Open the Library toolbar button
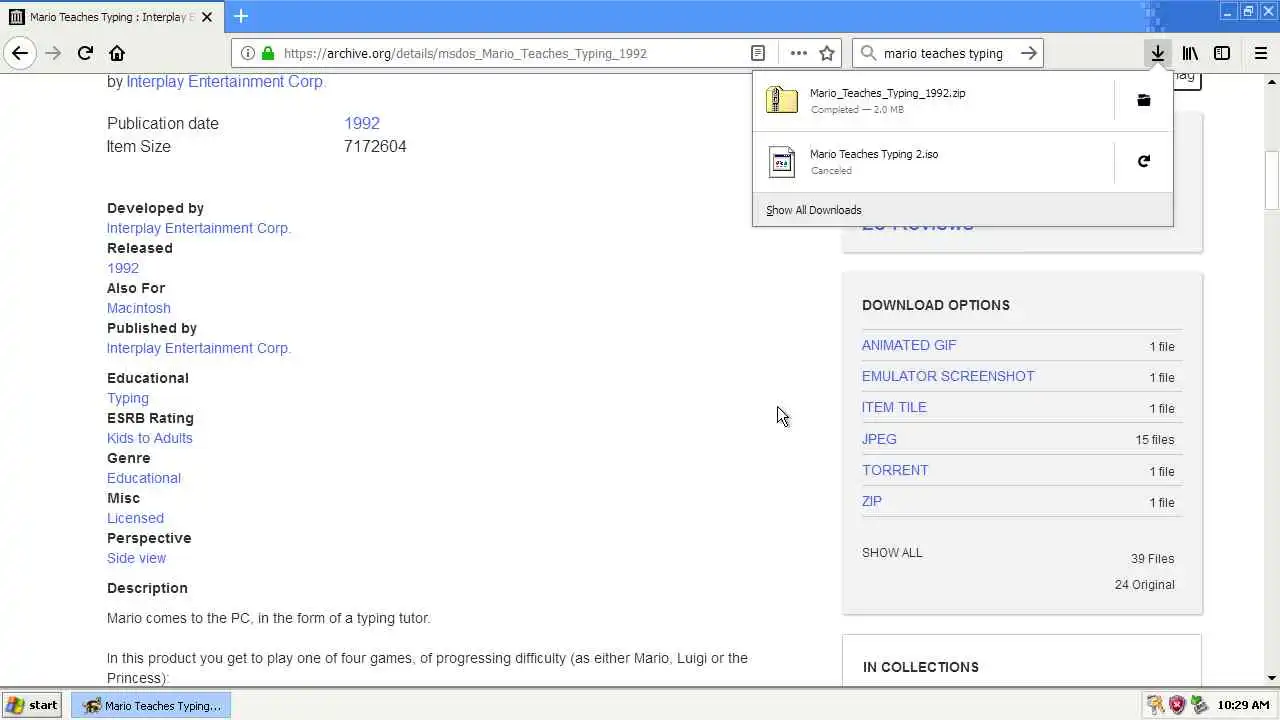This screenshot has width=1280, height=720. pos(1190,53)
